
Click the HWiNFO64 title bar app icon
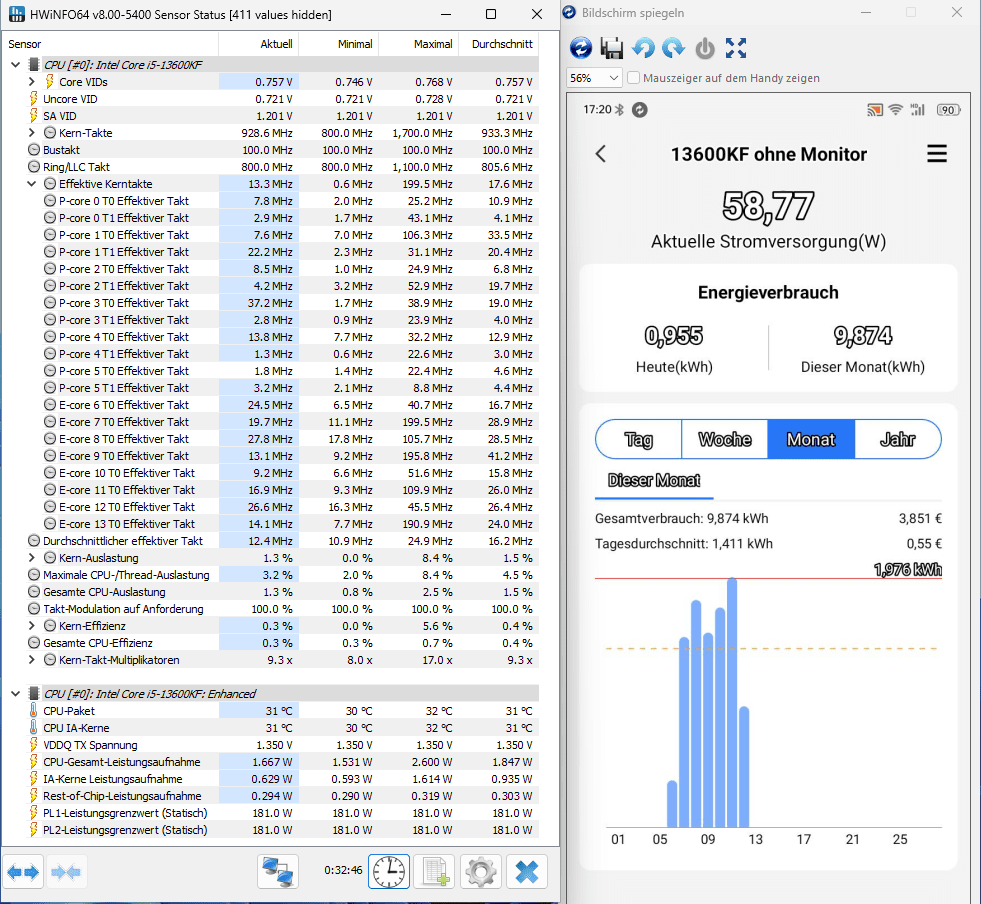16,14
